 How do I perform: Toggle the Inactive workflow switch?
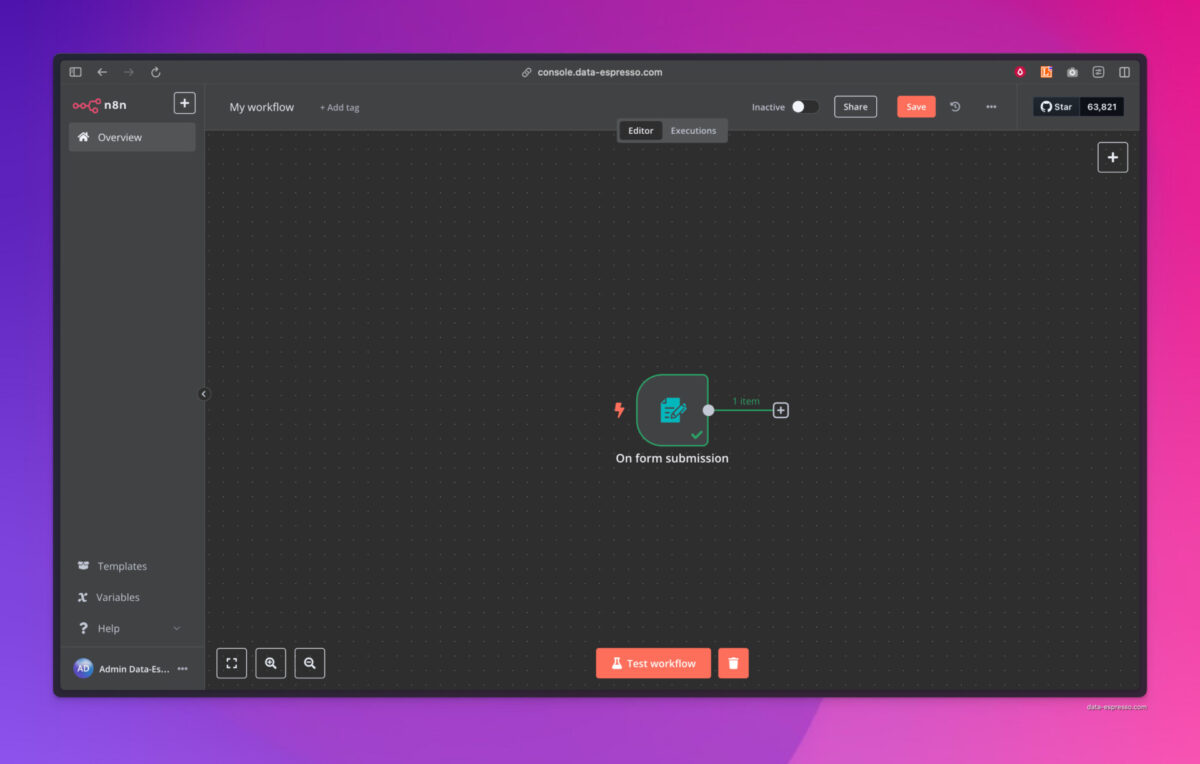pyautogui.click(x=804, y=107)
